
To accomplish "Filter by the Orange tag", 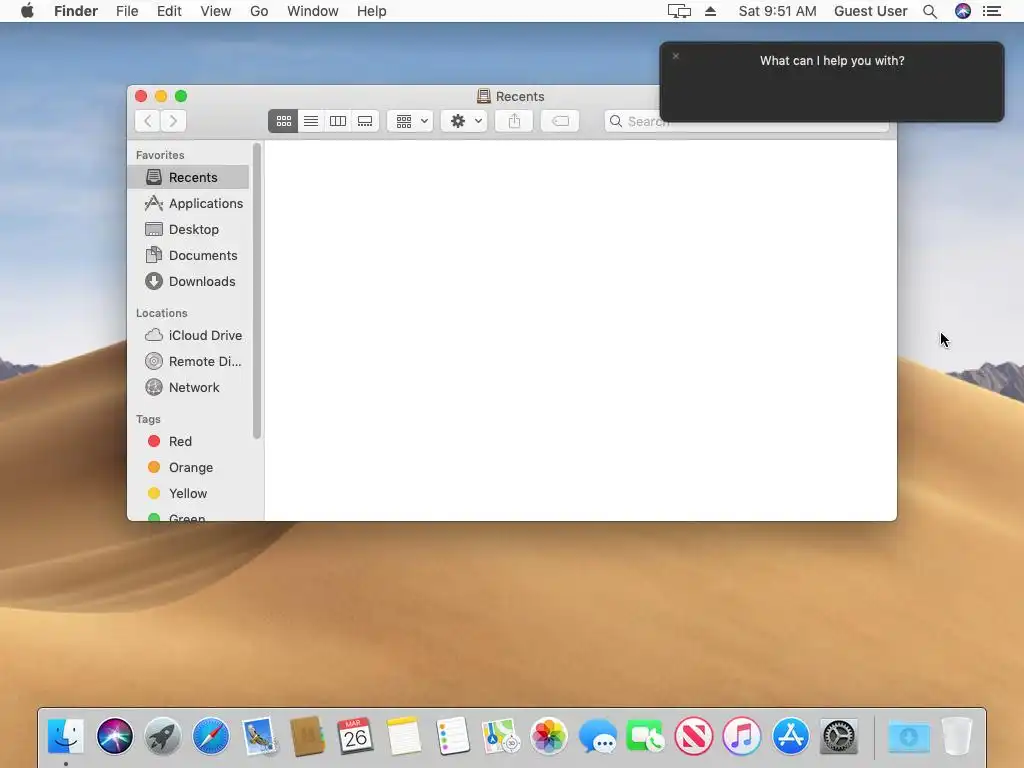I will pyautogui.click(x=188, y=468).
